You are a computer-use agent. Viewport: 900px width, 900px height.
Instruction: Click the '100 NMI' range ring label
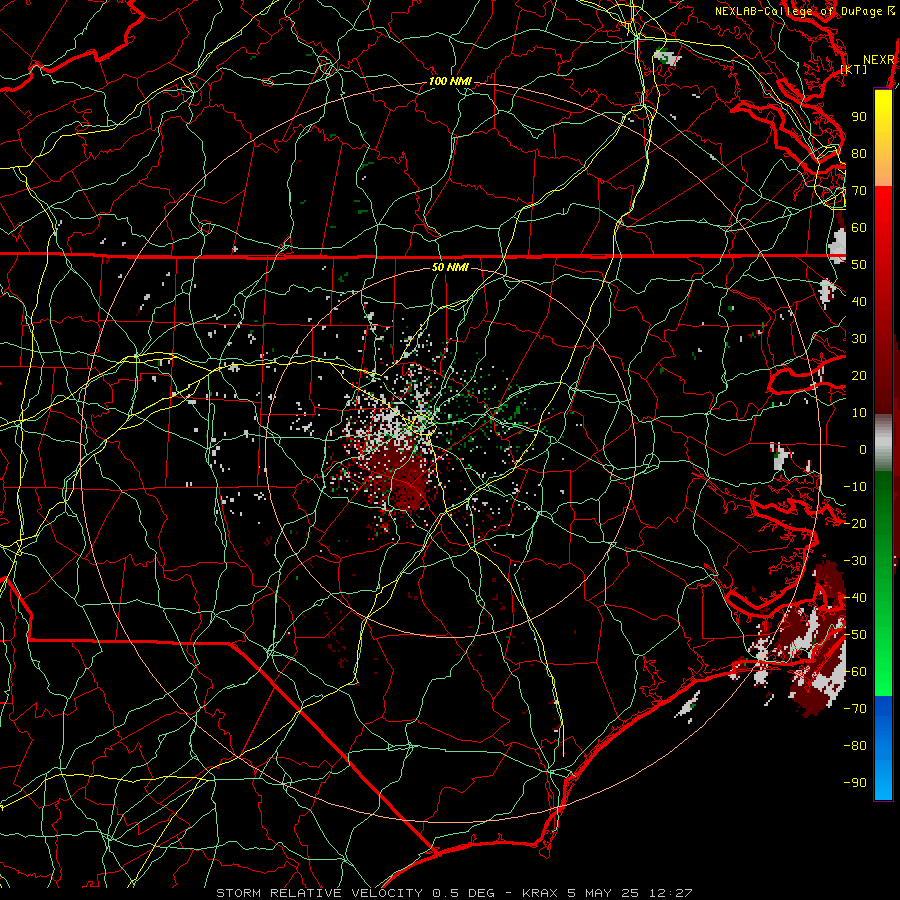coord(451,82)
